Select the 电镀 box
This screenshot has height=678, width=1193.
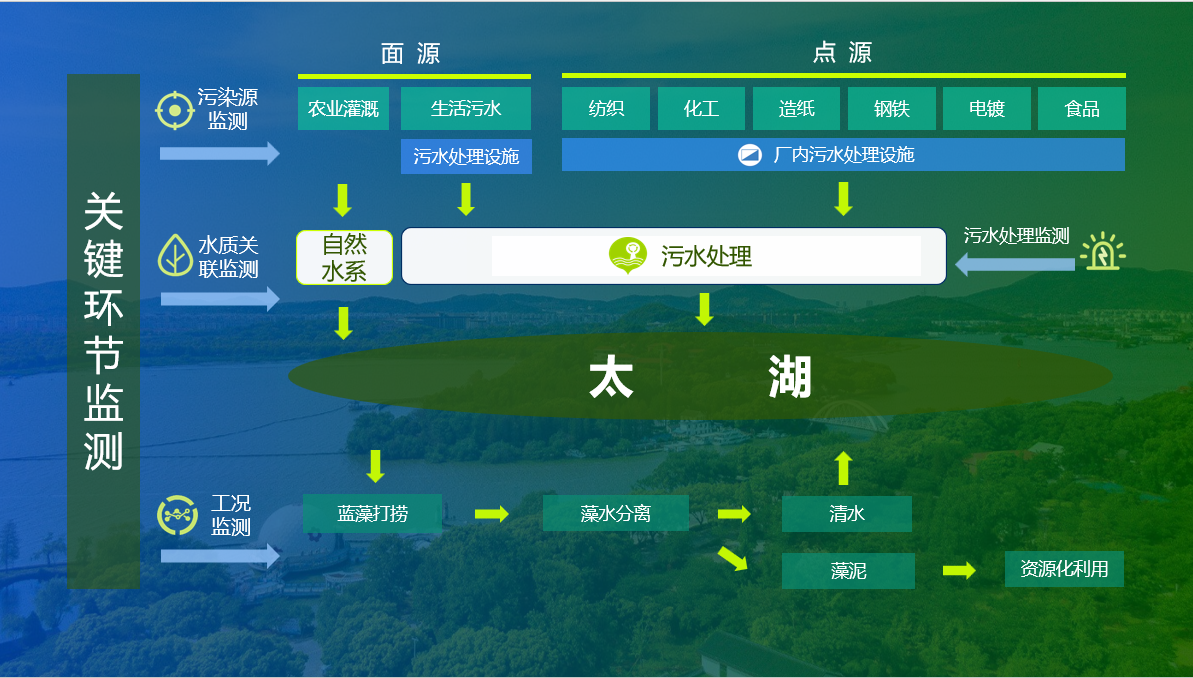[987, 109]
